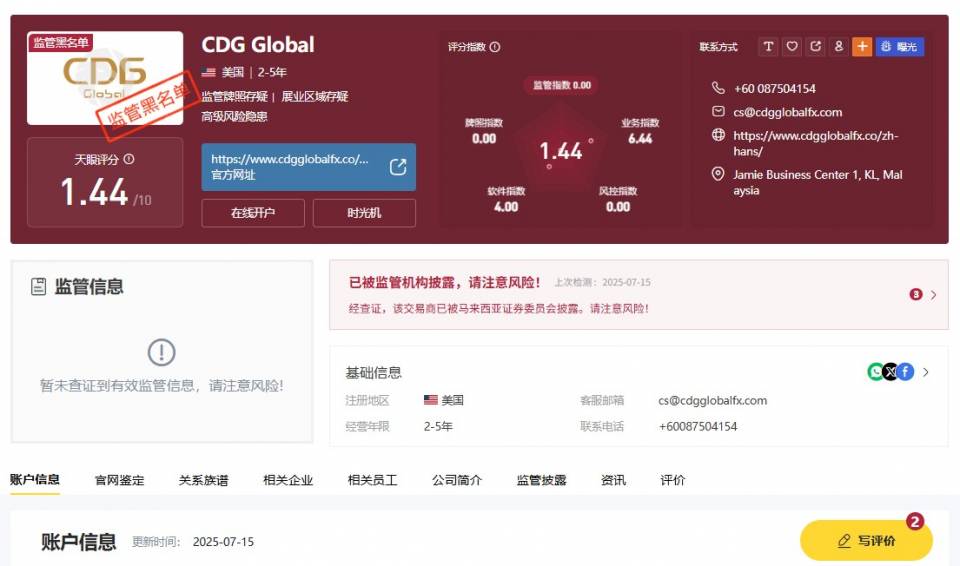The width and height of the screenshot is (960, 566).
Task: Click the T text-size icon
Action: coord(768,47)
